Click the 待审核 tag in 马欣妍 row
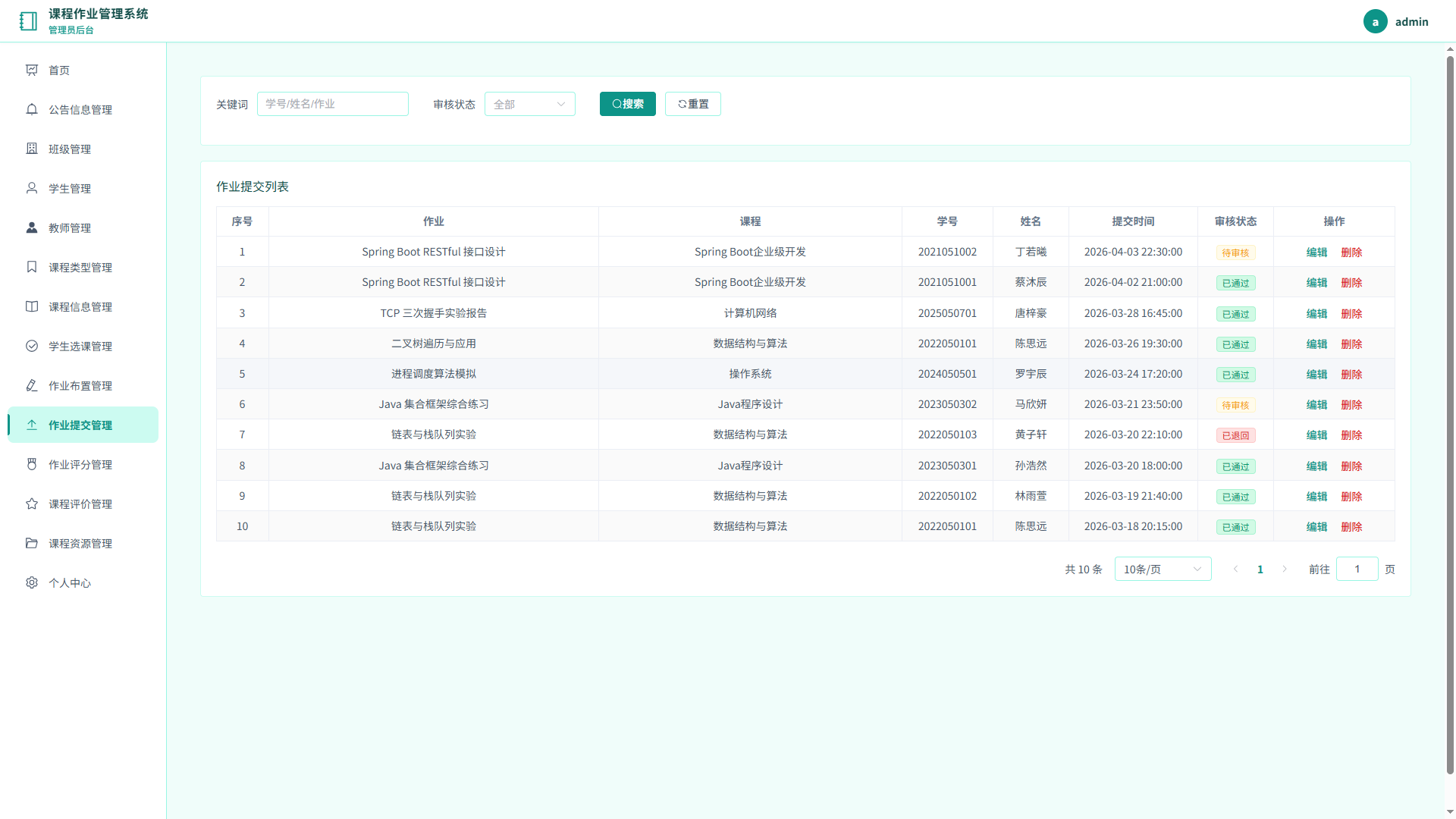1456x819 pixels. point(1235,405)
